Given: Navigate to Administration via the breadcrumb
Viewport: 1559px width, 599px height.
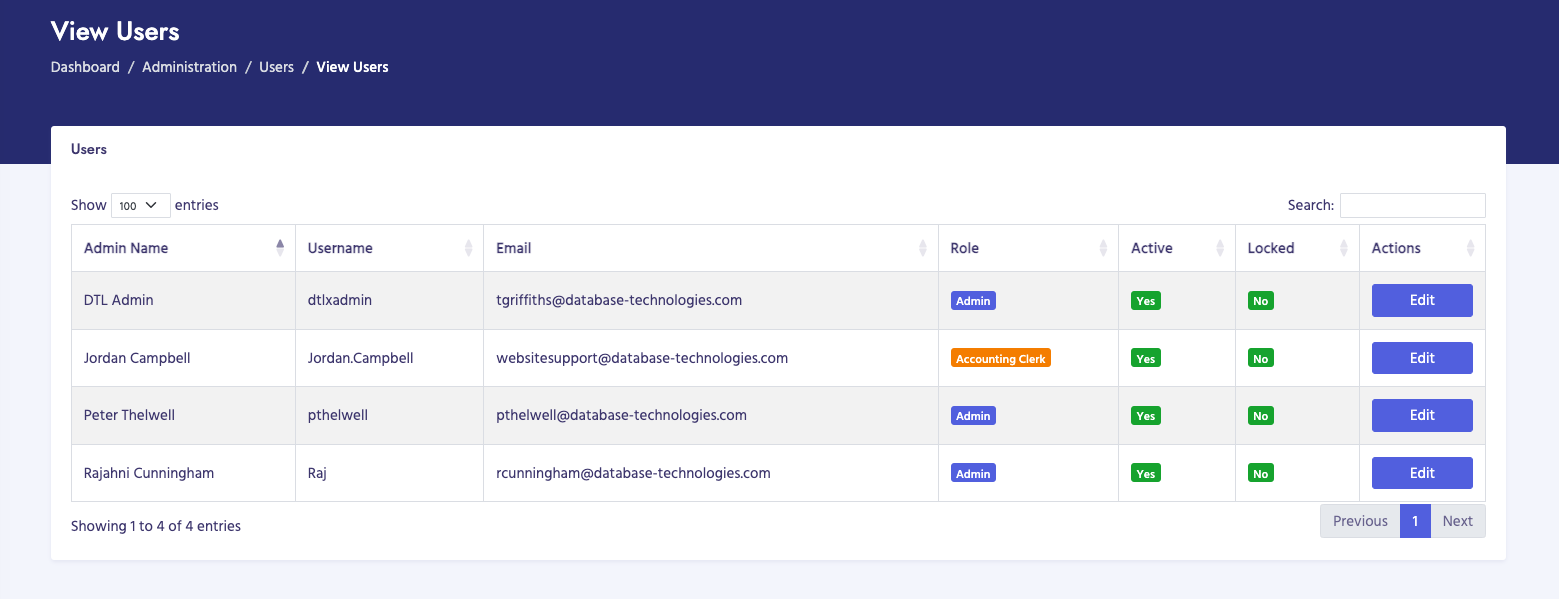Looking at the screenshot, I should [189, 67].
